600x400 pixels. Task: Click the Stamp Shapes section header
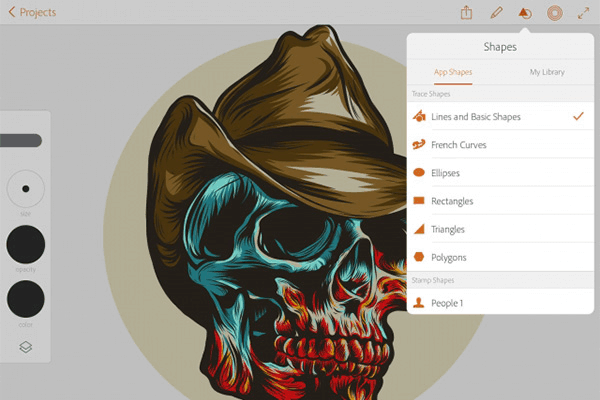point(500,280)
